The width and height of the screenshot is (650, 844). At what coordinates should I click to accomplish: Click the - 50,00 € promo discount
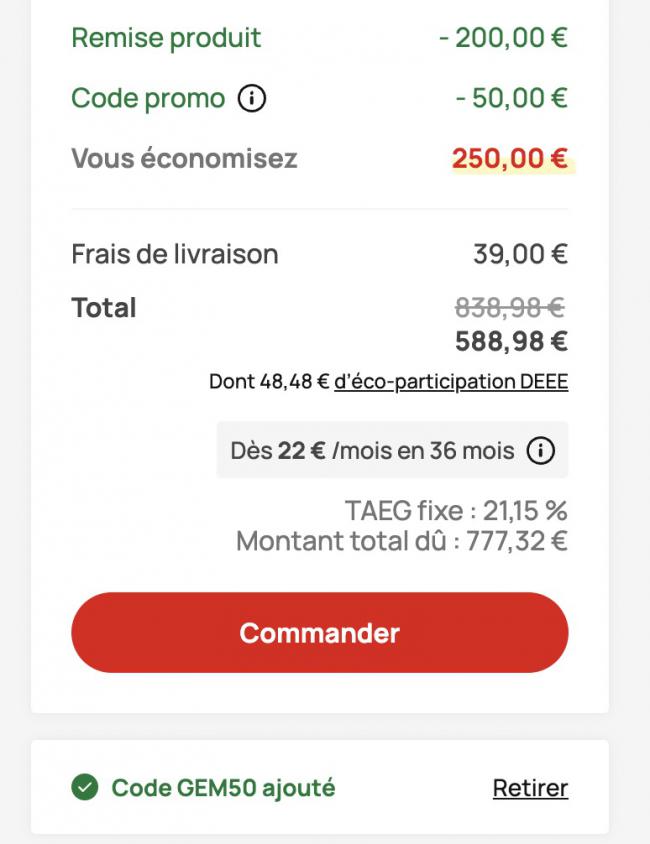point(511,99)
